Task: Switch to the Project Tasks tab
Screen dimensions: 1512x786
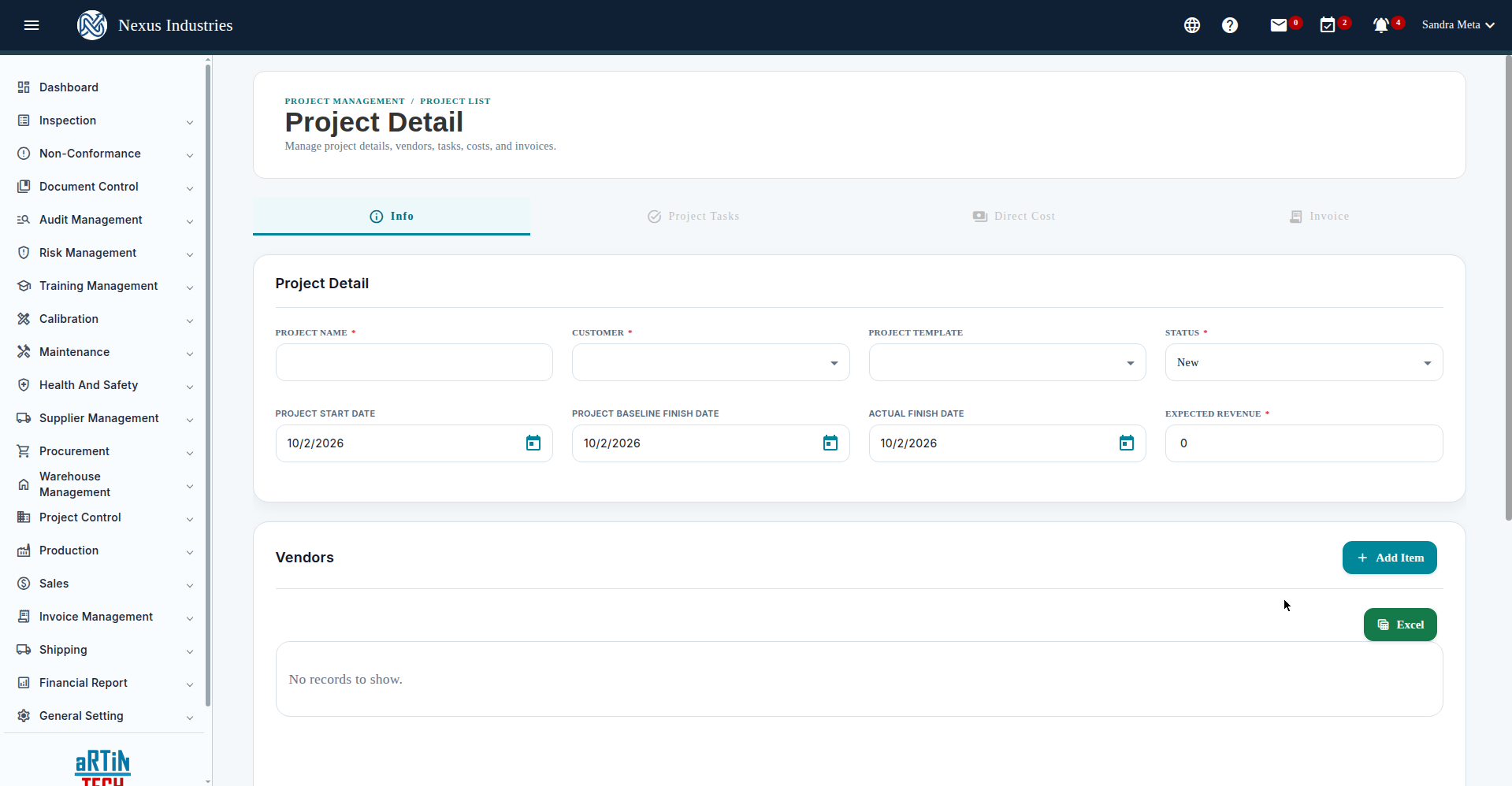Action: coord(693,216)
